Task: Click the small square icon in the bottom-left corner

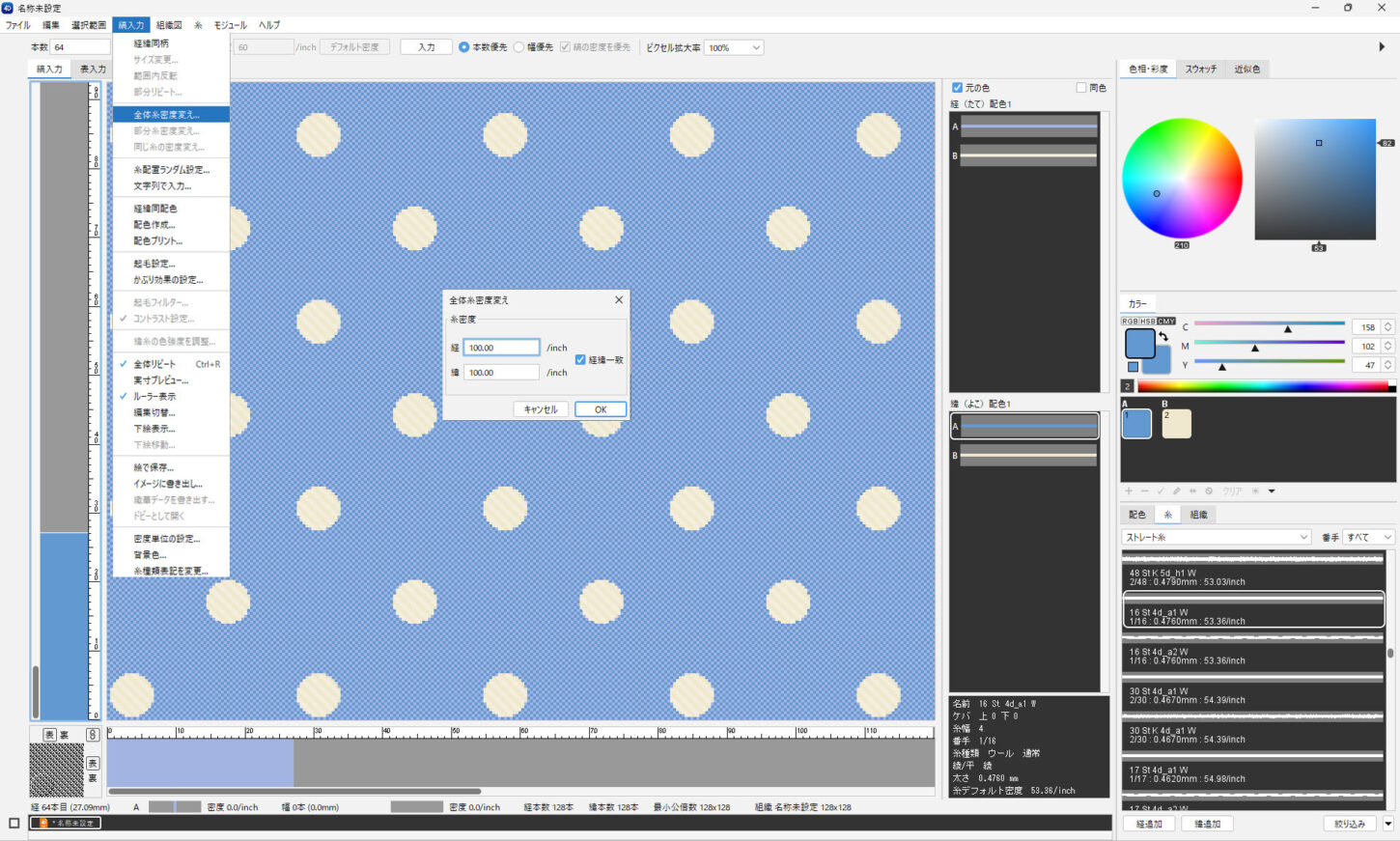Action: click(14, 824)
